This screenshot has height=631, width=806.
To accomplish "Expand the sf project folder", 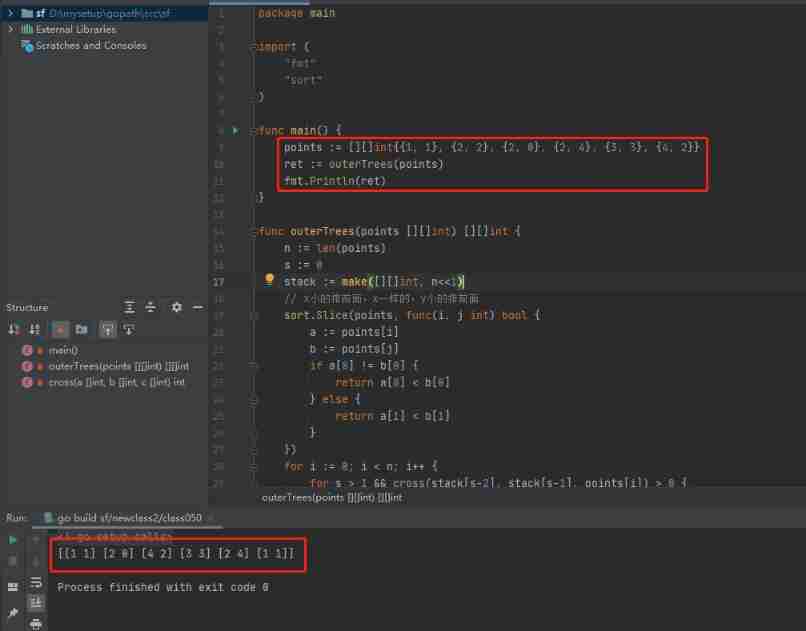I will pos(10,13).
